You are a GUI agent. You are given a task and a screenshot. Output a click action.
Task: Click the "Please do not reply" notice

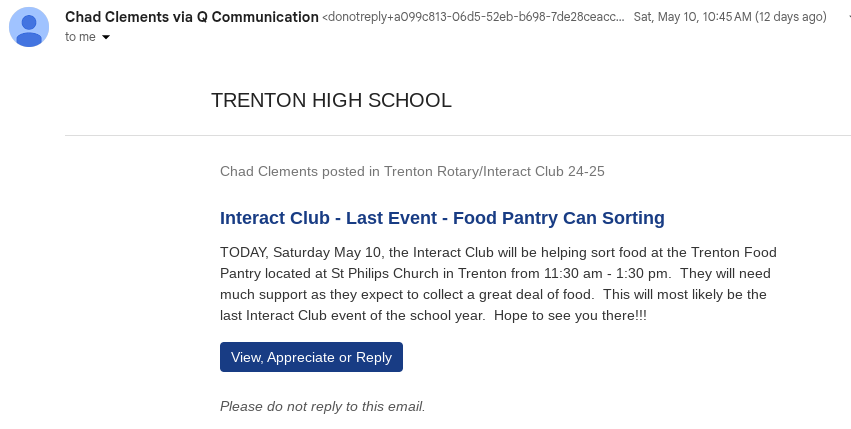(322, 406)
